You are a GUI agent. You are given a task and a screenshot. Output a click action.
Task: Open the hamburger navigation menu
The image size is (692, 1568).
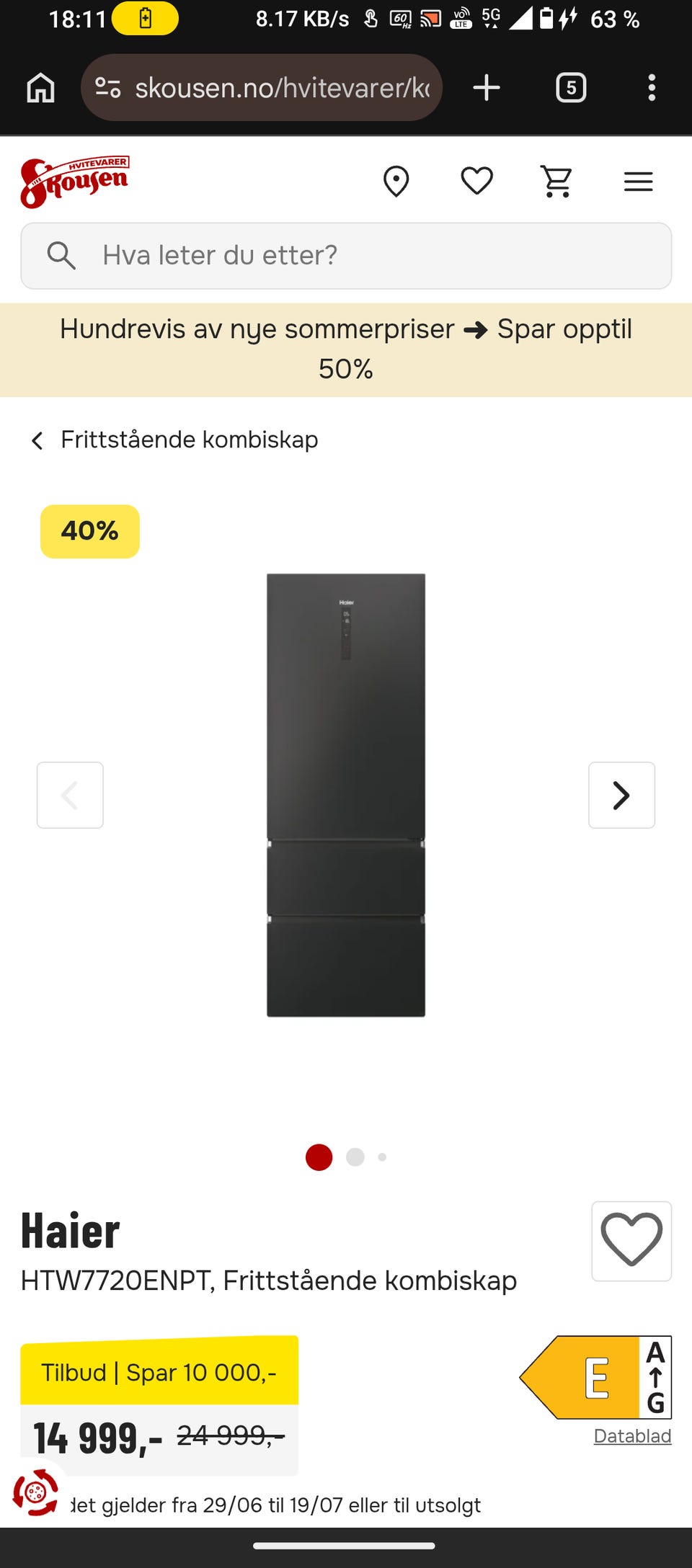(638, 182)
